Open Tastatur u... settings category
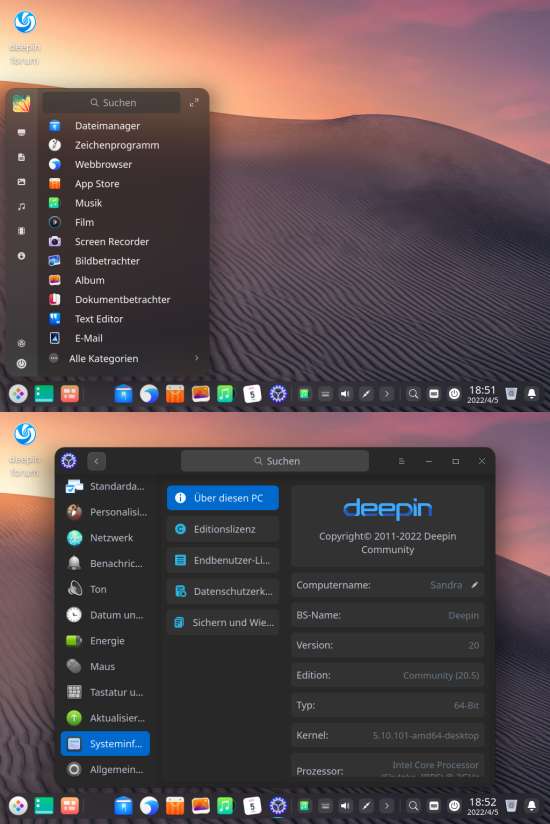550x824 pixels. coord(105,692)
